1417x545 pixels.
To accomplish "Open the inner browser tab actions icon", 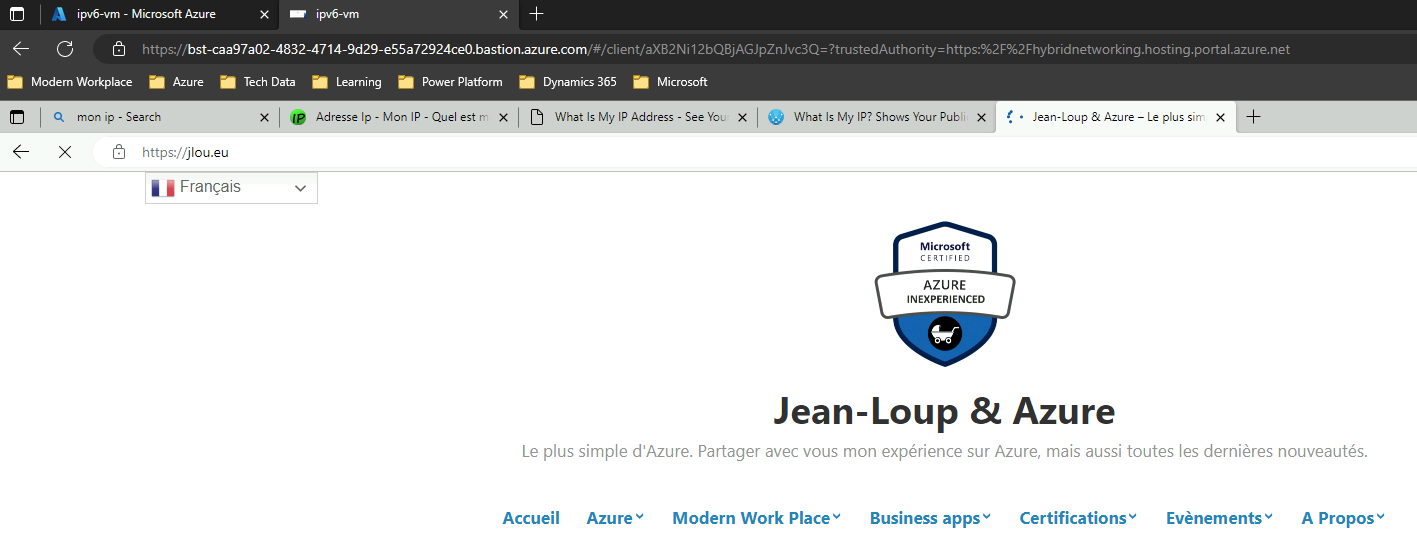I will 17,117.
